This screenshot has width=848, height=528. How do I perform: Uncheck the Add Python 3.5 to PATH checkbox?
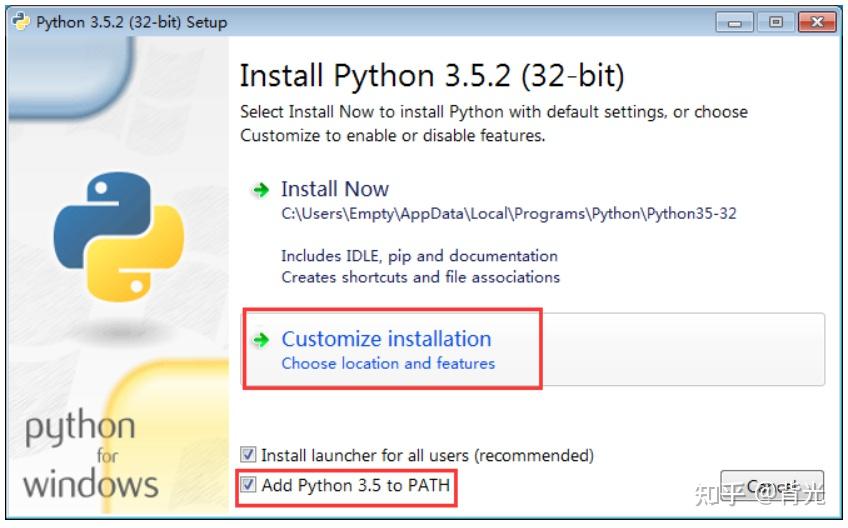coord(248,486)
